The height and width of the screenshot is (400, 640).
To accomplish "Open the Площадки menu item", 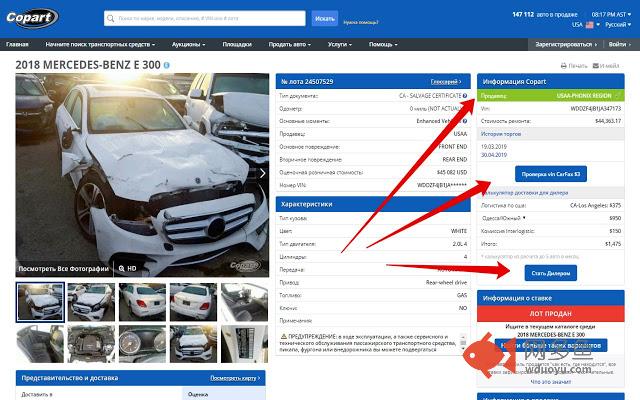I will tap(237, 44).
